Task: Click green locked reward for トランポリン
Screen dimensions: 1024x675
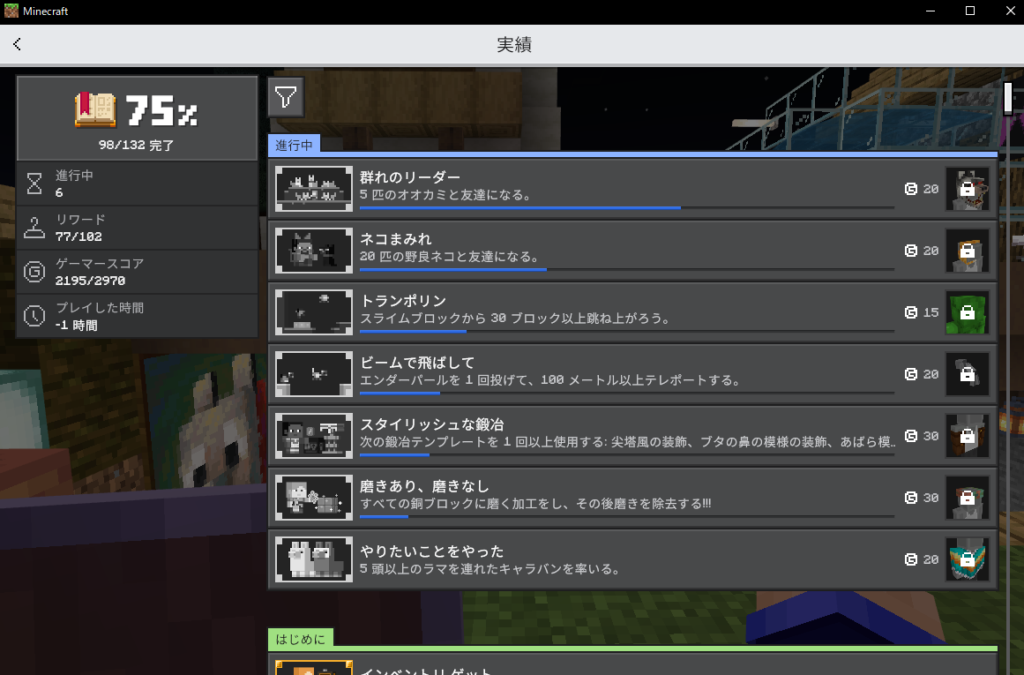Action: (x=967, y=312)
